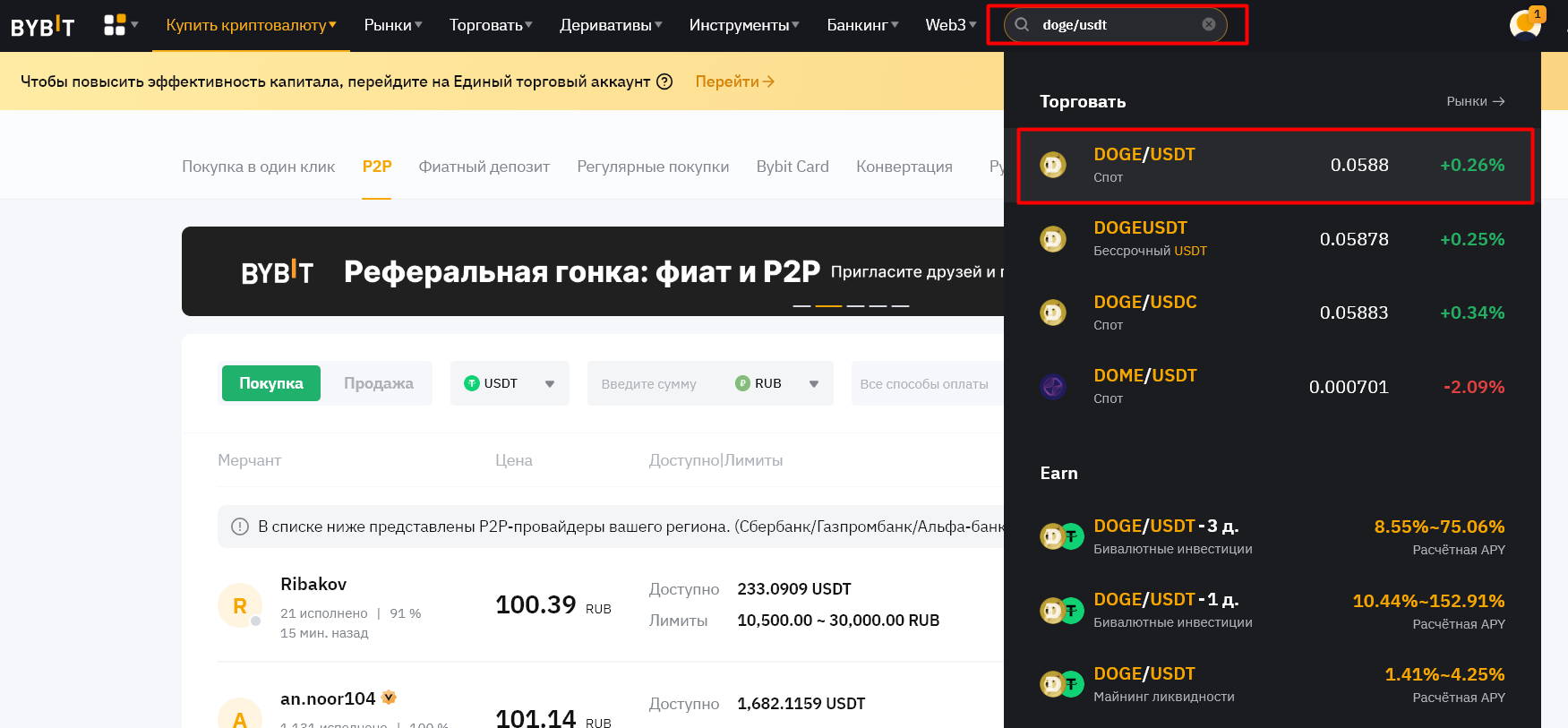Click the Bybit logo in header
The image size is (1568, 728).
coord(42,26)
